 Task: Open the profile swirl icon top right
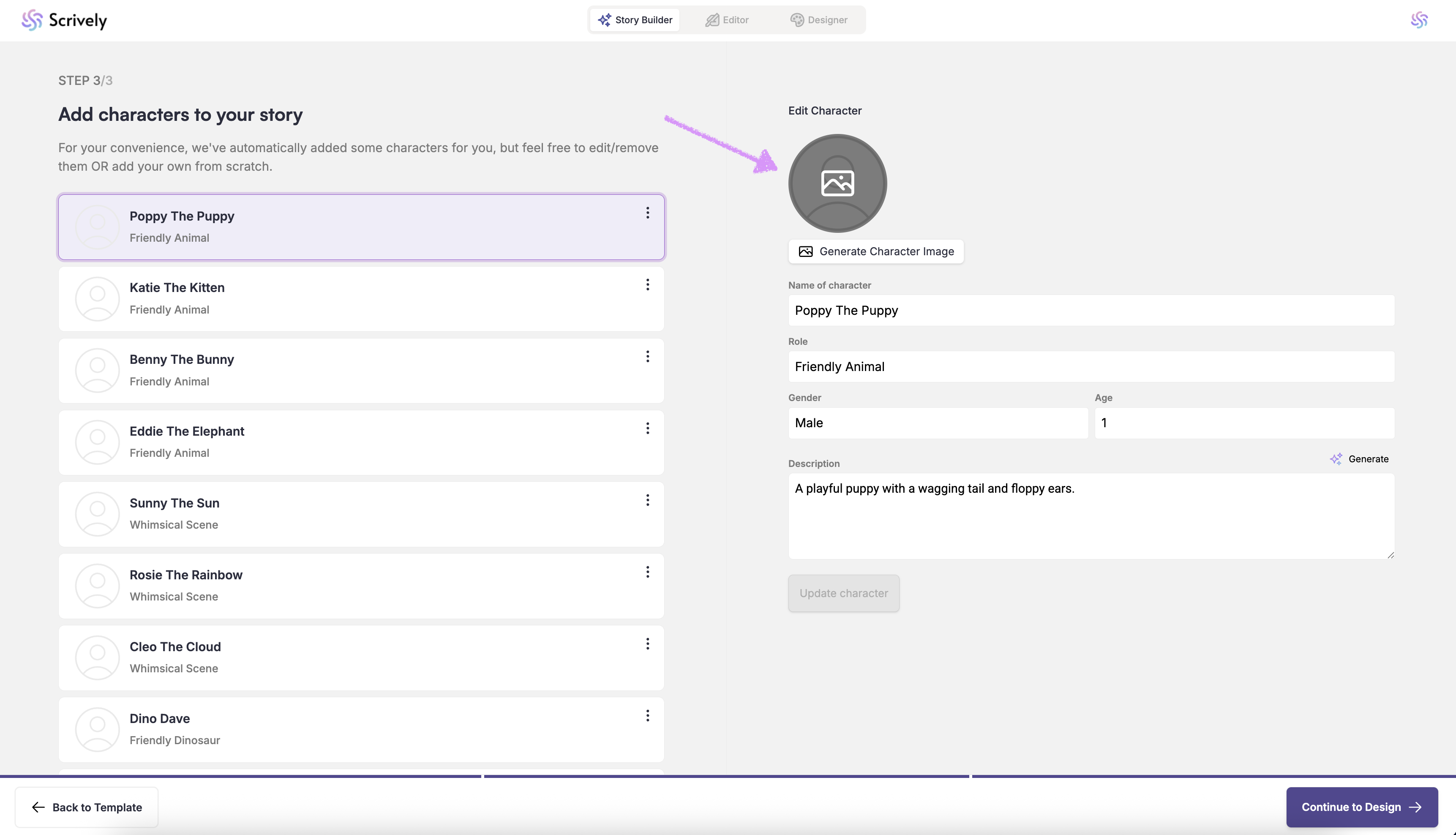(x=1419, y=20)
